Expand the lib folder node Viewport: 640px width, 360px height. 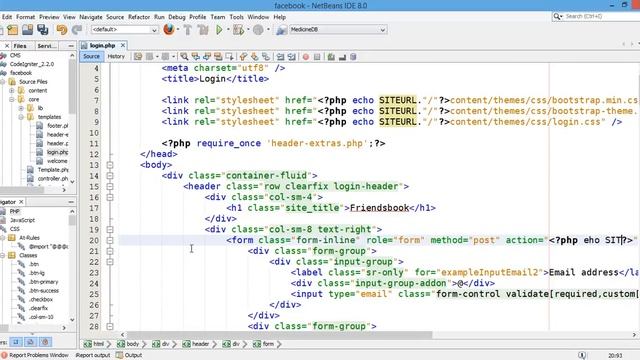(21, 108)
